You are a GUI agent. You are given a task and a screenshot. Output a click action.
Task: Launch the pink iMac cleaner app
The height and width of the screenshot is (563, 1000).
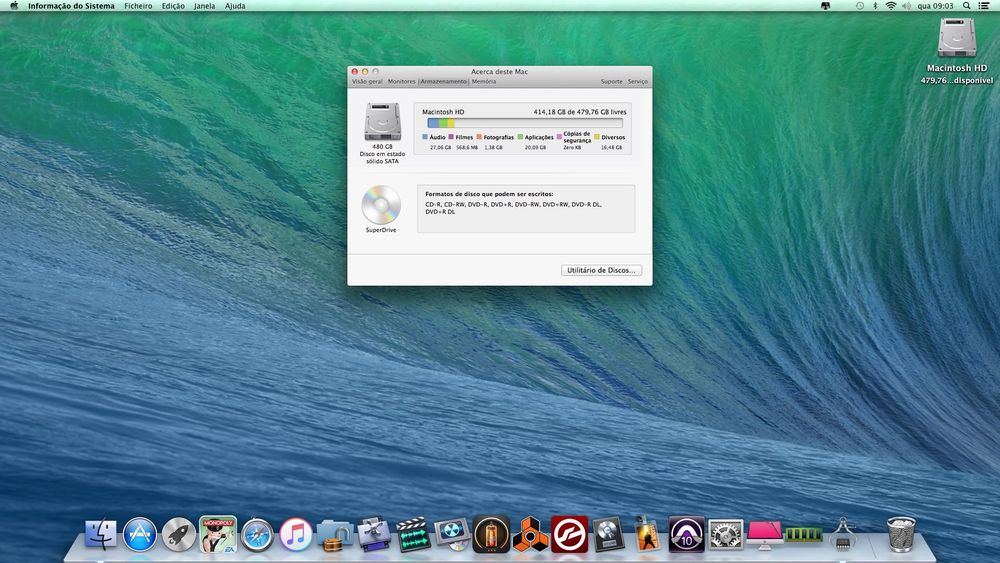[764, 534]
